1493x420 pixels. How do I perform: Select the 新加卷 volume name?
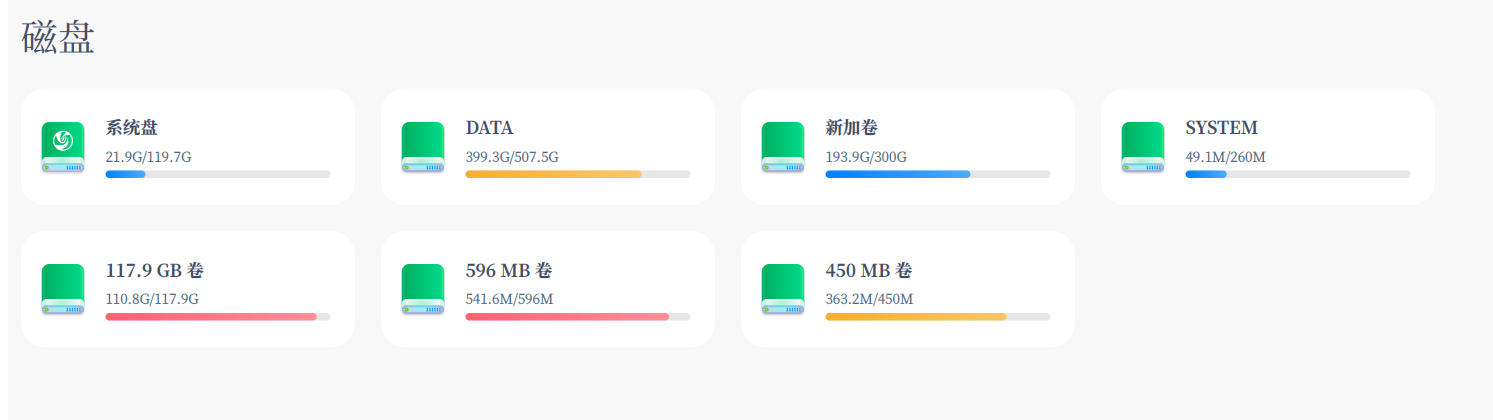[852, 128]
